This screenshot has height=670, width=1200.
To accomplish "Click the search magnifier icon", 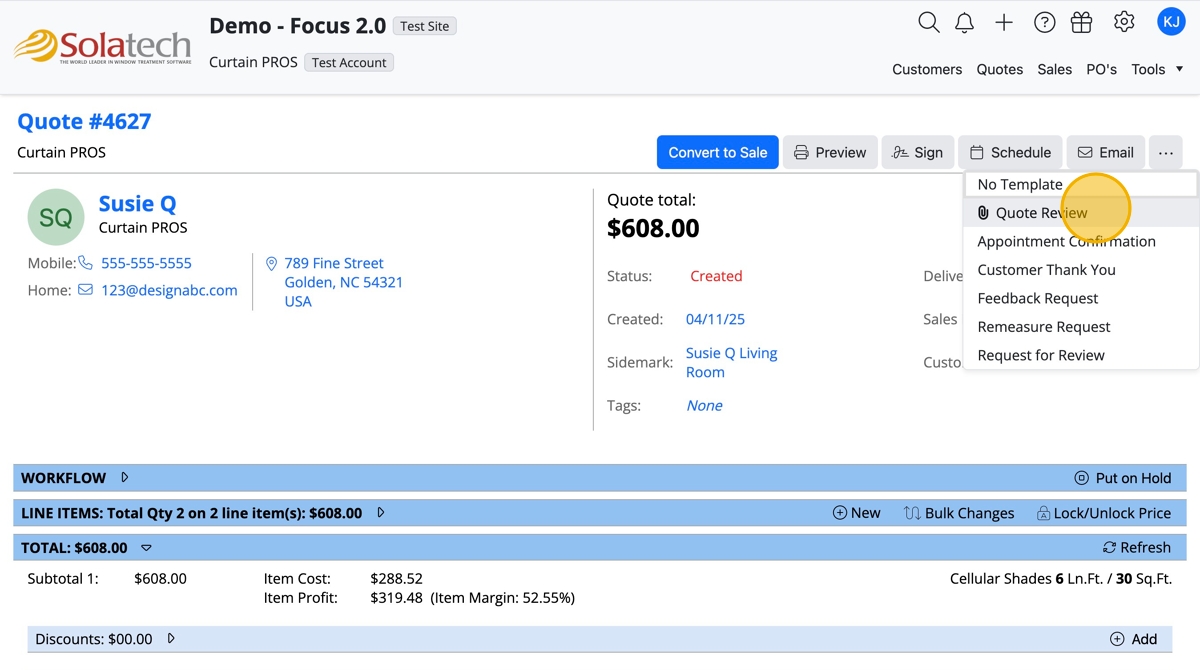I will (x=929, y=22).
